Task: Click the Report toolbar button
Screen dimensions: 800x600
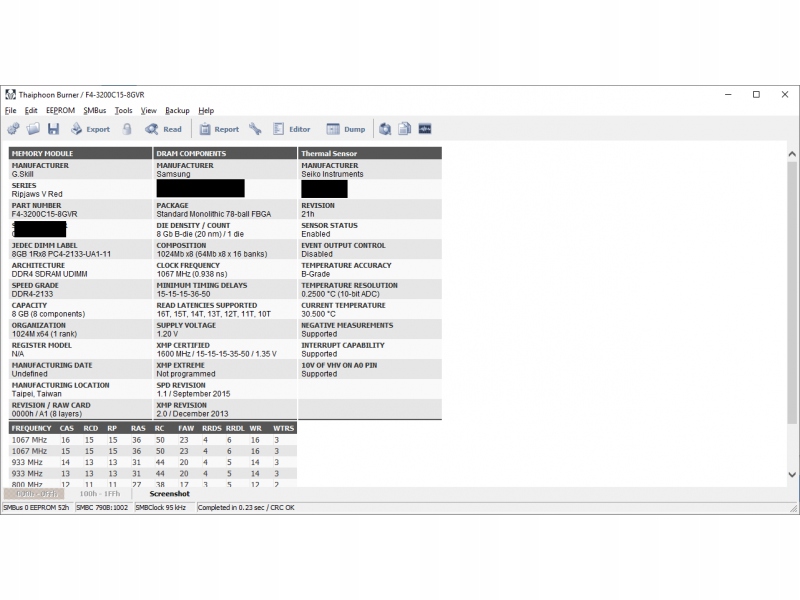Action: tap(219, 129)
